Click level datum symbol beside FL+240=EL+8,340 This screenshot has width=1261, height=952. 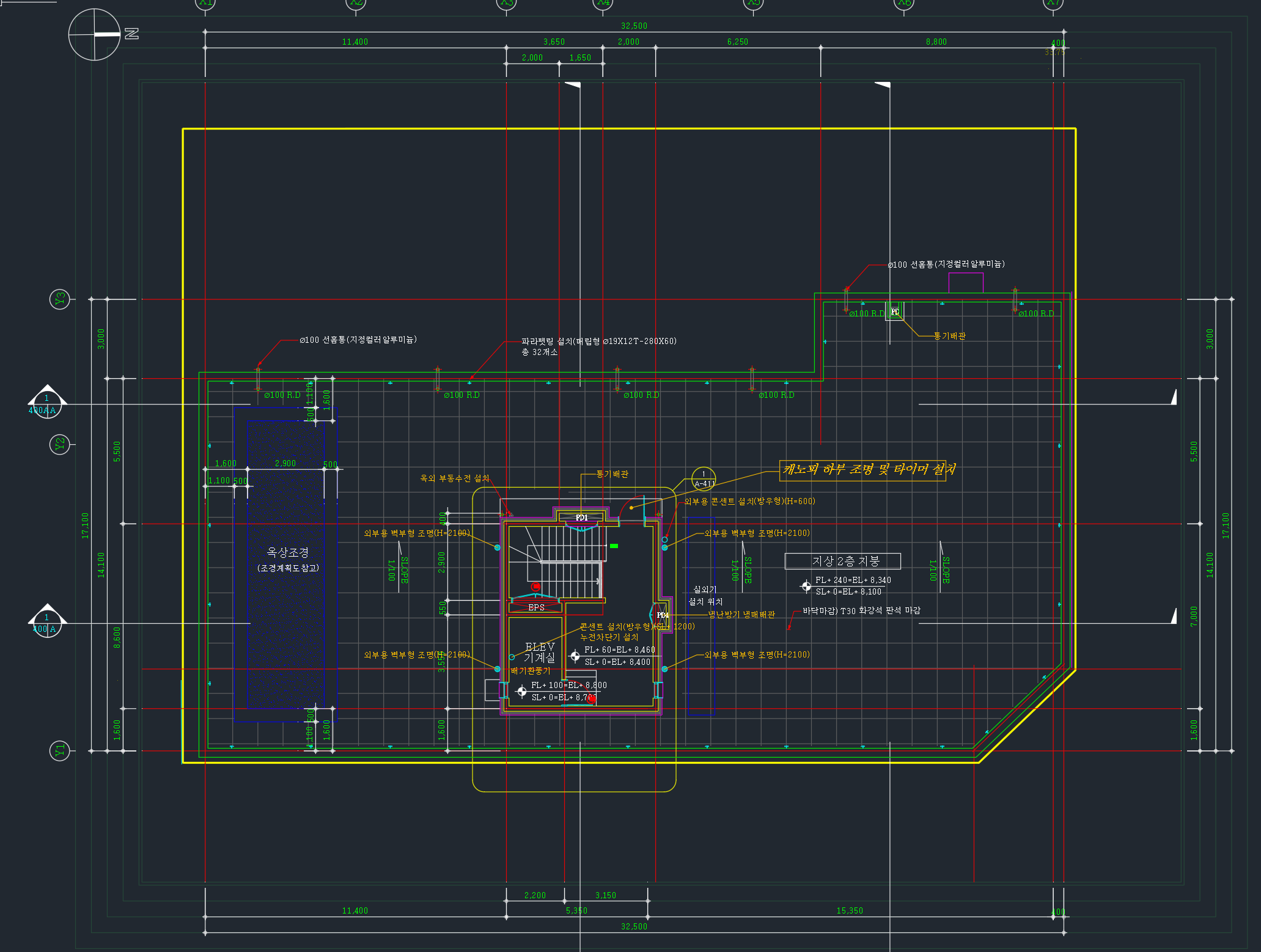click(x=806, y=587)
